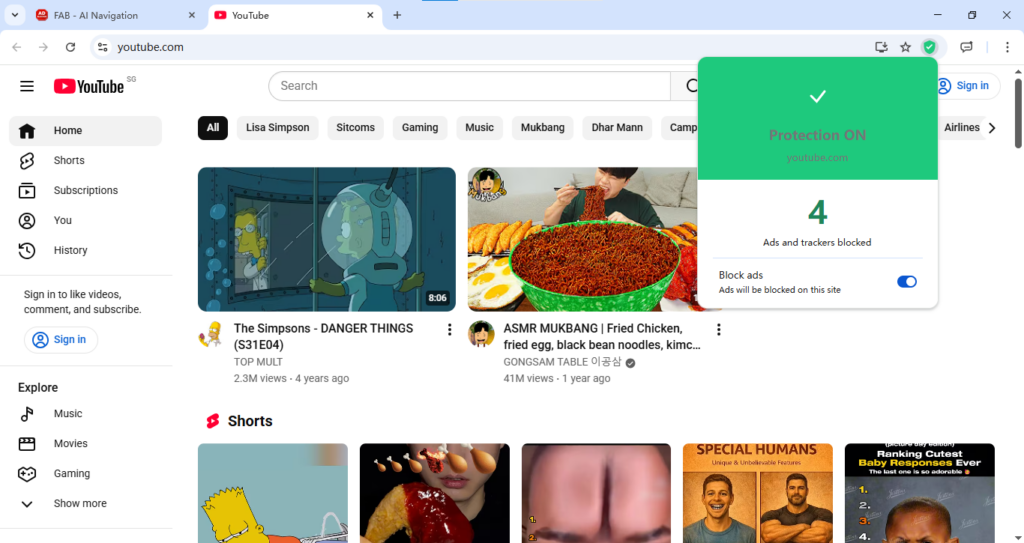The image size is (1024, 543).
Task: Select the Lisa Simpson filter chip
Action: [278, 127]
